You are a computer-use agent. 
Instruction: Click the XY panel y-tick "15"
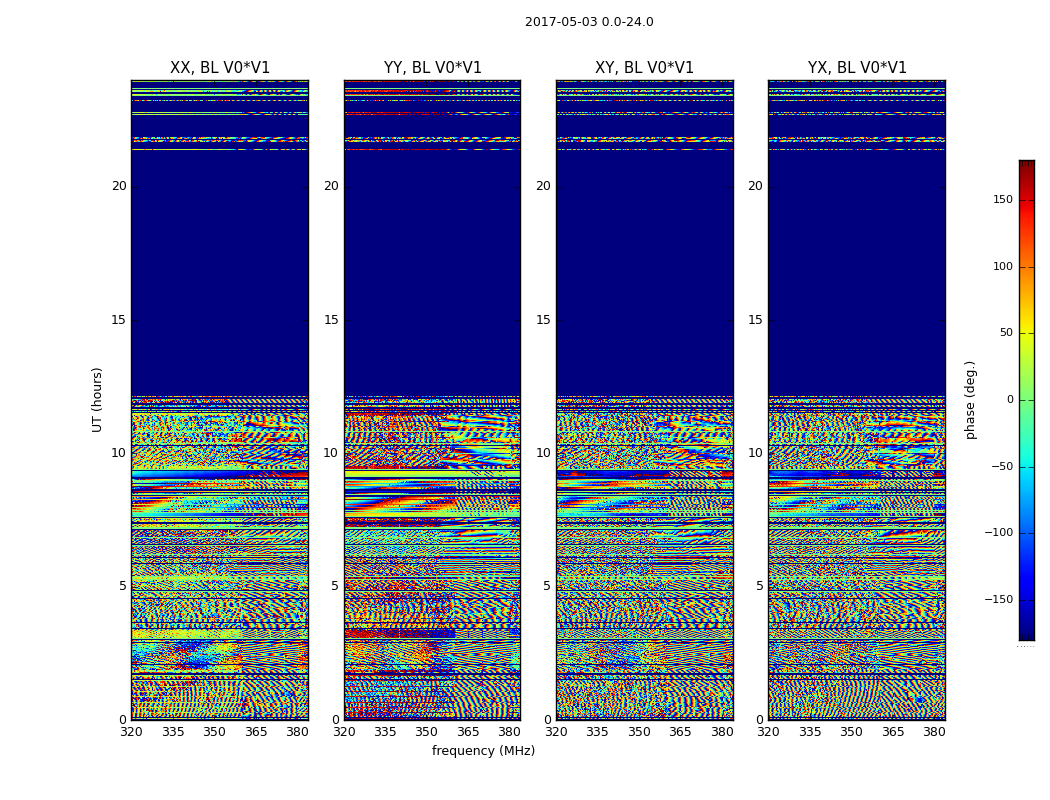[544, 319]
